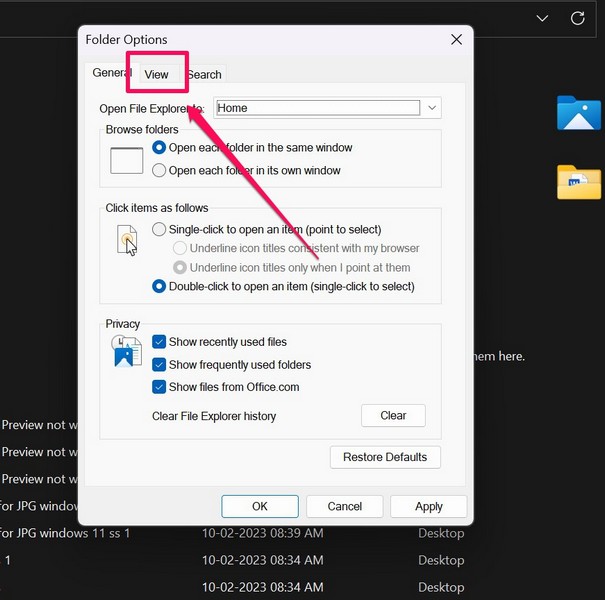
Task: Click the Pictures folder icon
Action: [578, 114]
